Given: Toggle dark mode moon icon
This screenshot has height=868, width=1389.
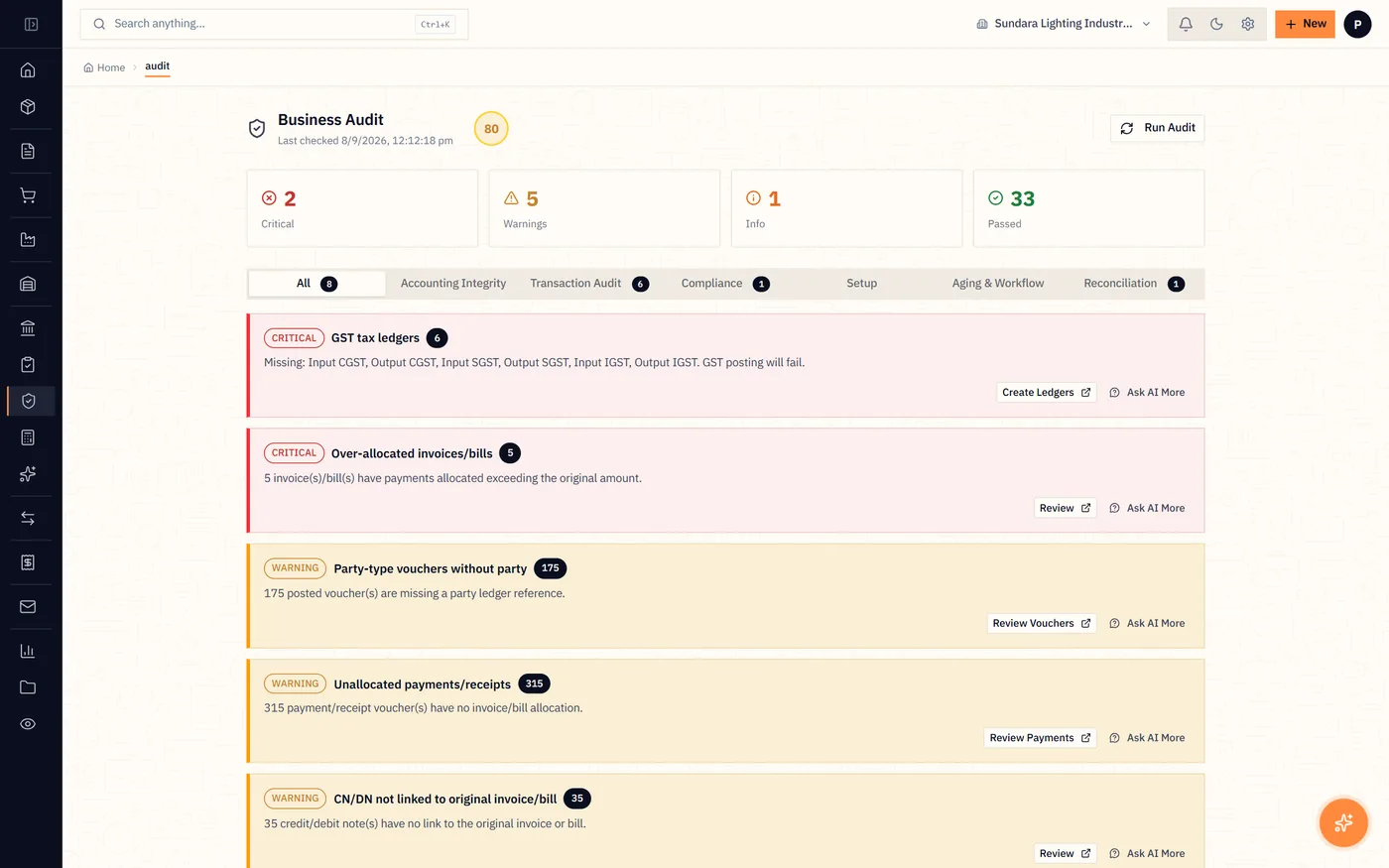Looking at the screenshot, I should [1216, 24].
